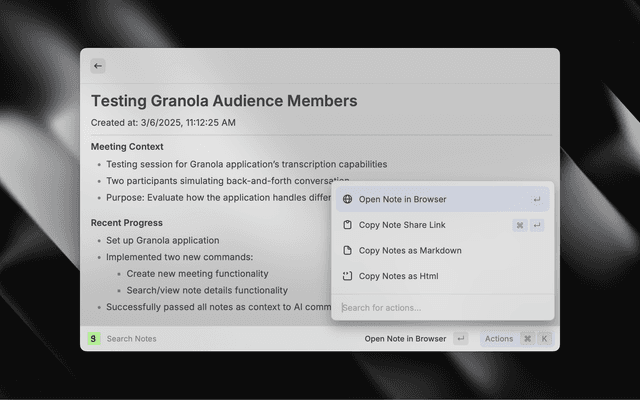Click the green Granola icon in the bottom bar
The image size is (640, 400).
click(94, 339)
